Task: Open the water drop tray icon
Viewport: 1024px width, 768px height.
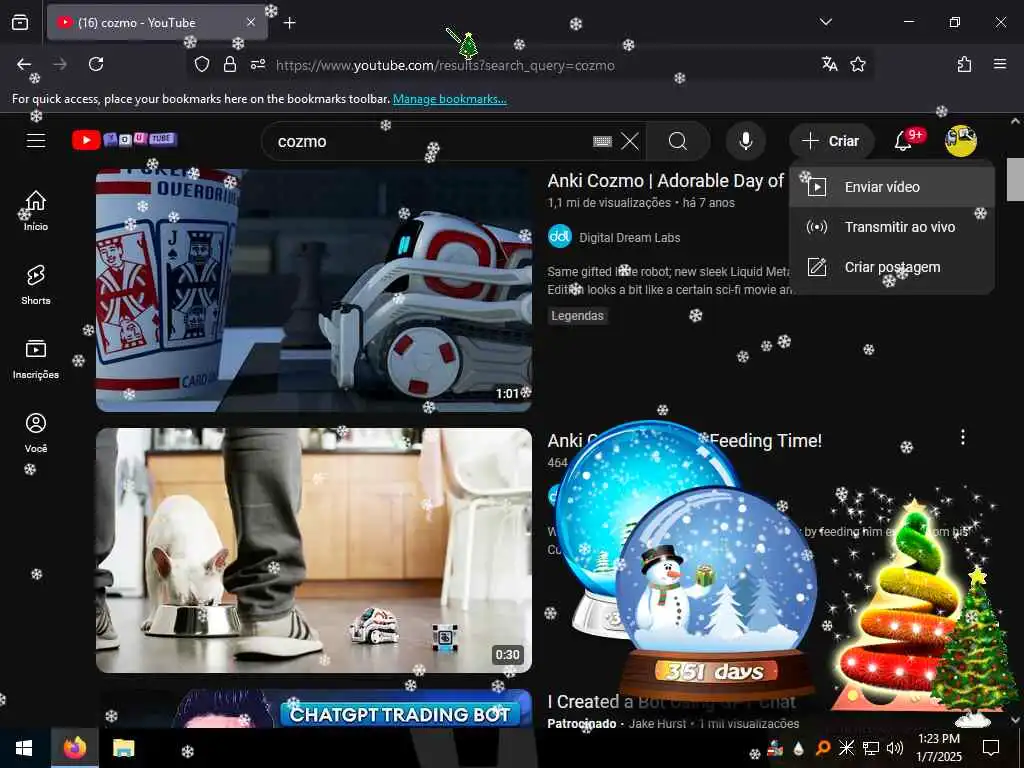Action: point(799,748)
